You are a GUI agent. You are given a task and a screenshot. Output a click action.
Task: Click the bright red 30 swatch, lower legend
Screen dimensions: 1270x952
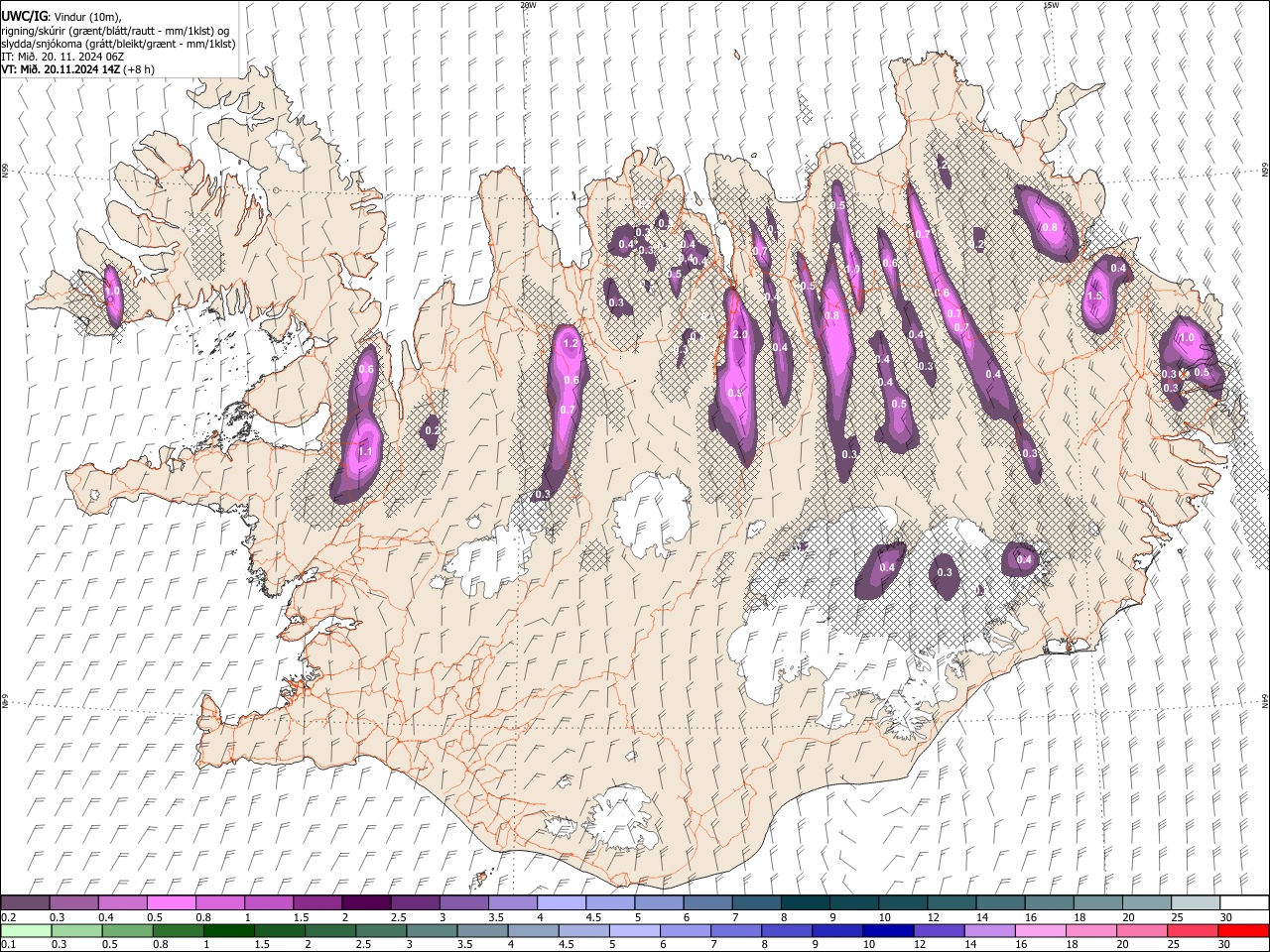coord(1242,930)
